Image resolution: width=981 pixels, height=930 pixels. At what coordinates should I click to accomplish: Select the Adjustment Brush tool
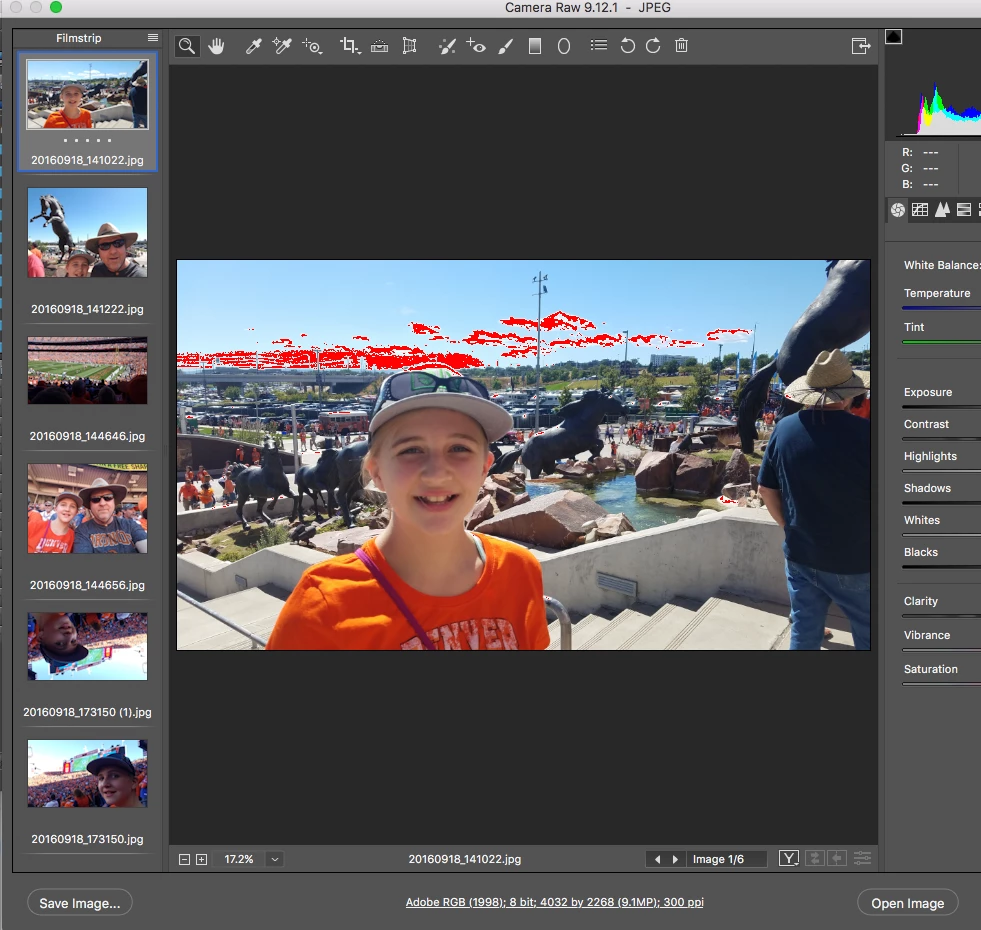click(506, 46)
